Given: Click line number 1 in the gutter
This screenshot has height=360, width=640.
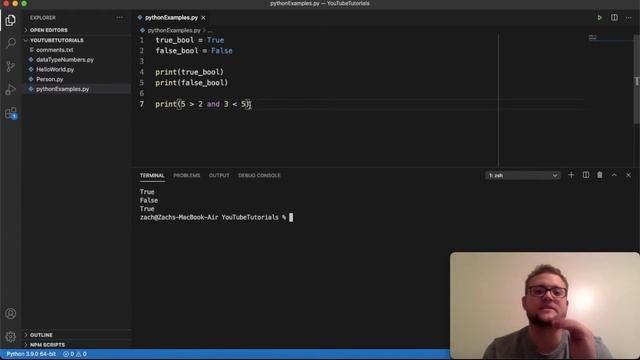Looking at the screenshot, I should point(142,40).
